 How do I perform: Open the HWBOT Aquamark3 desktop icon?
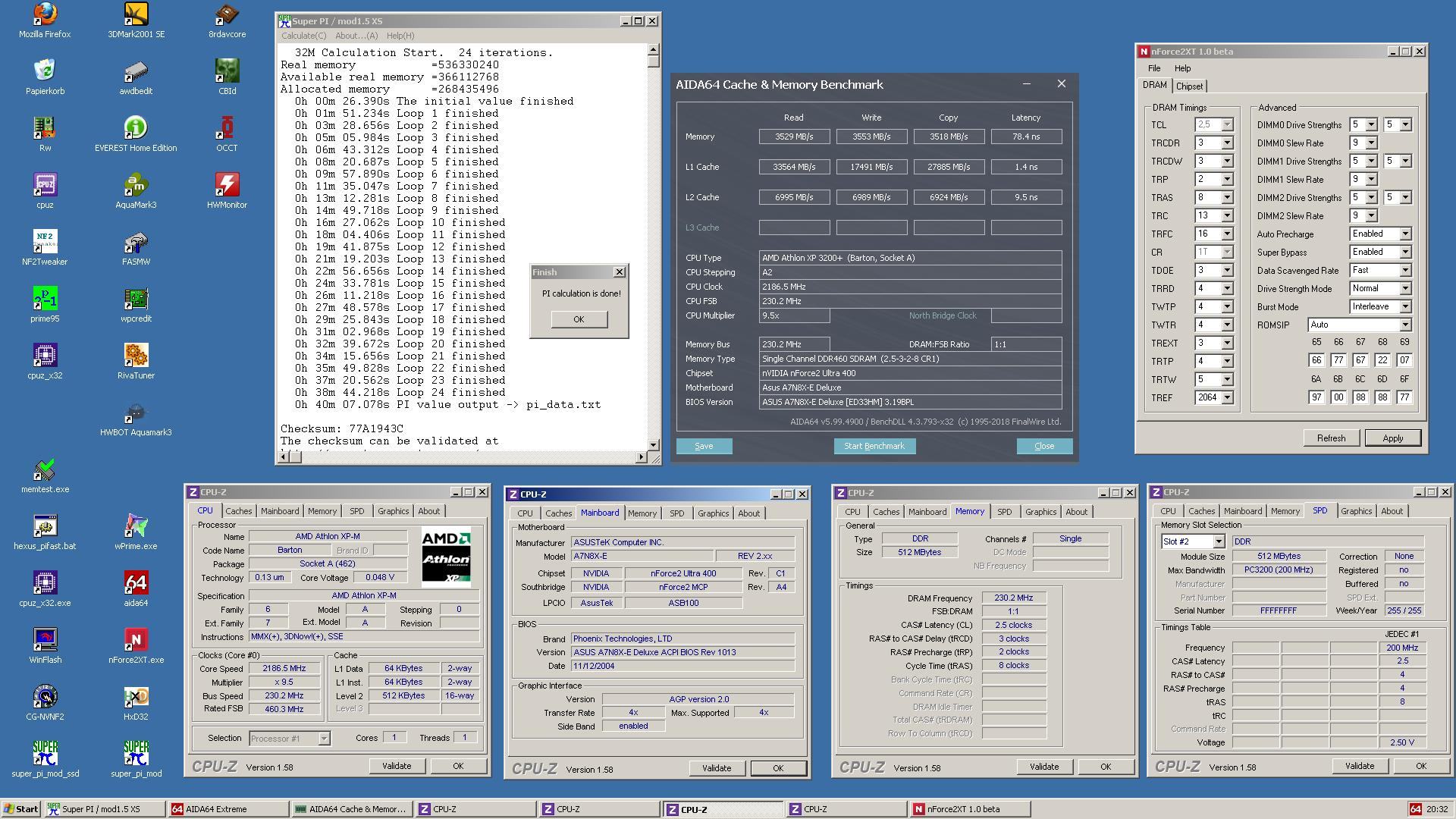136,419
